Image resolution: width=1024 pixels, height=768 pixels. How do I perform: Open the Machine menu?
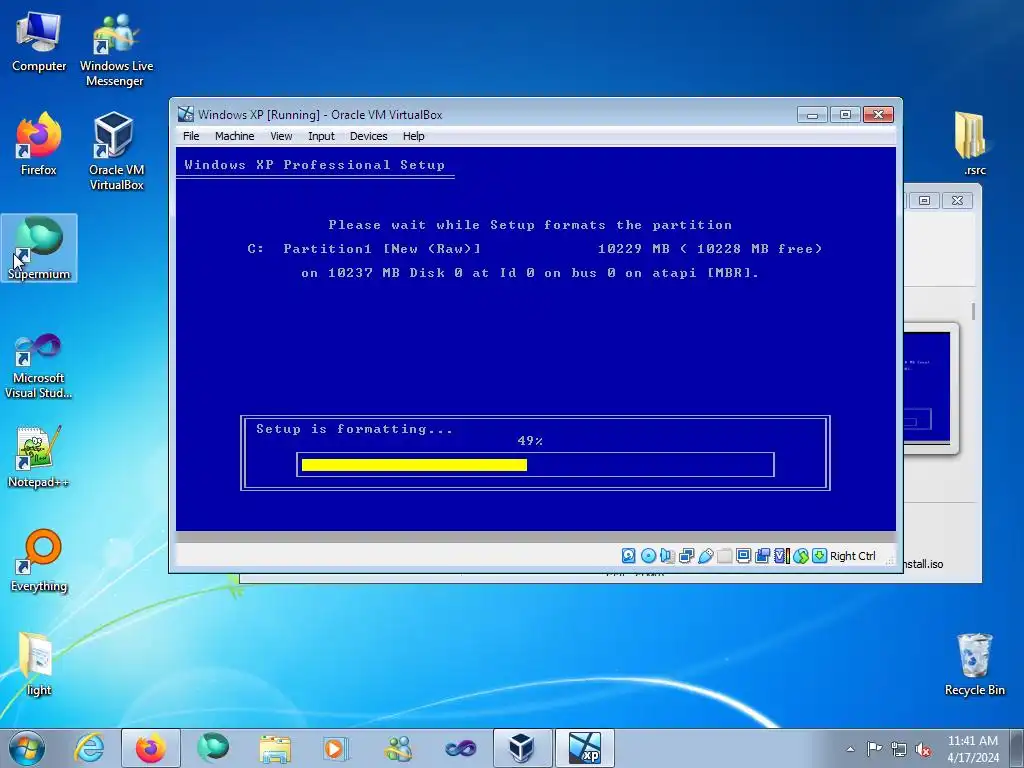tap(234, 136)
